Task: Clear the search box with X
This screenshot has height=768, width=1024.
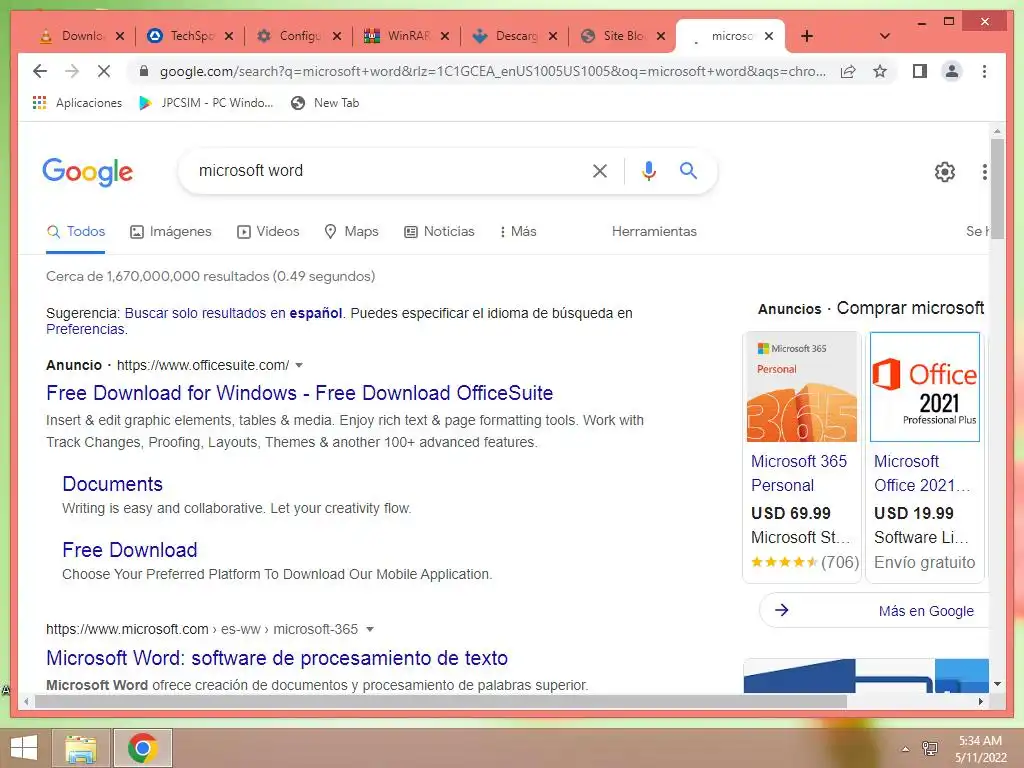Action: coord(600,171)
